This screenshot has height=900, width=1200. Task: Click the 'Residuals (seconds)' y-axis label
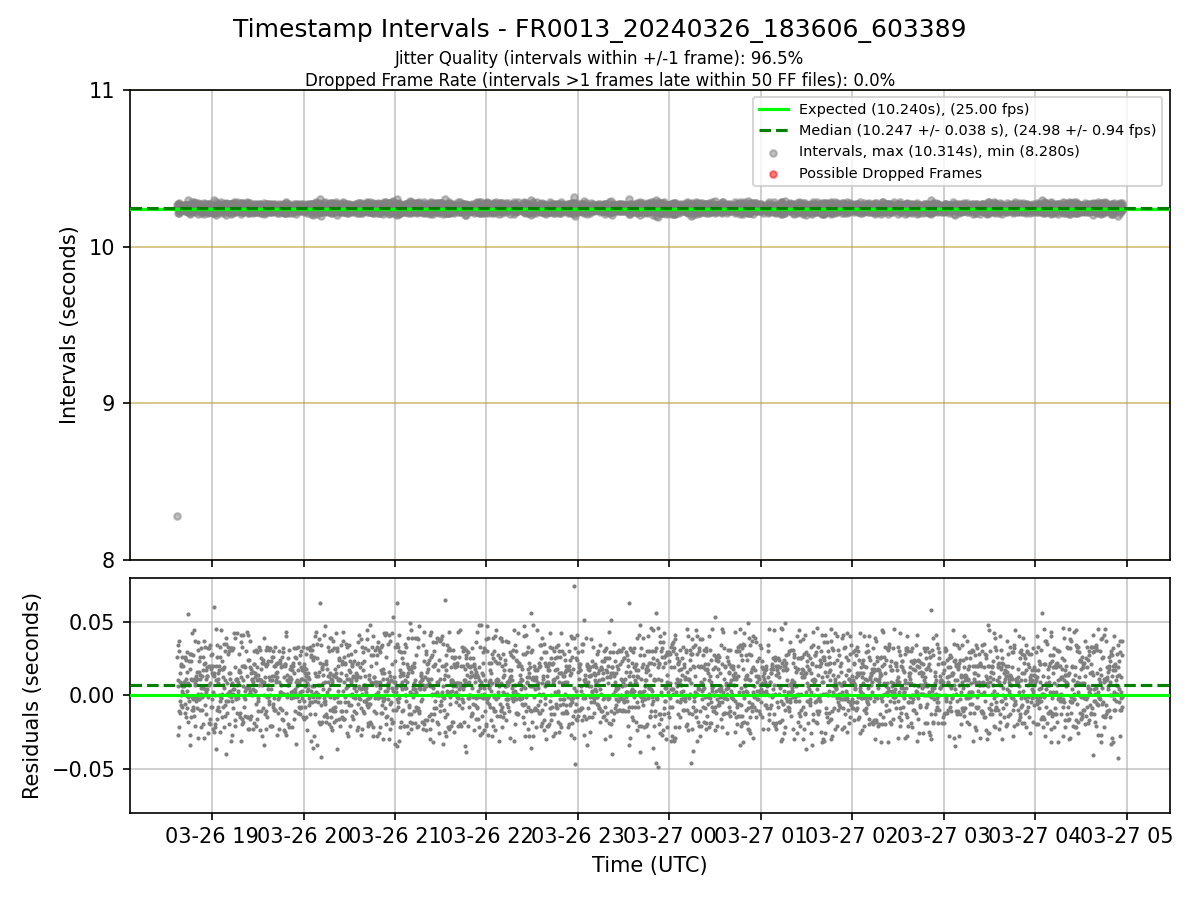tap(32, 696)
